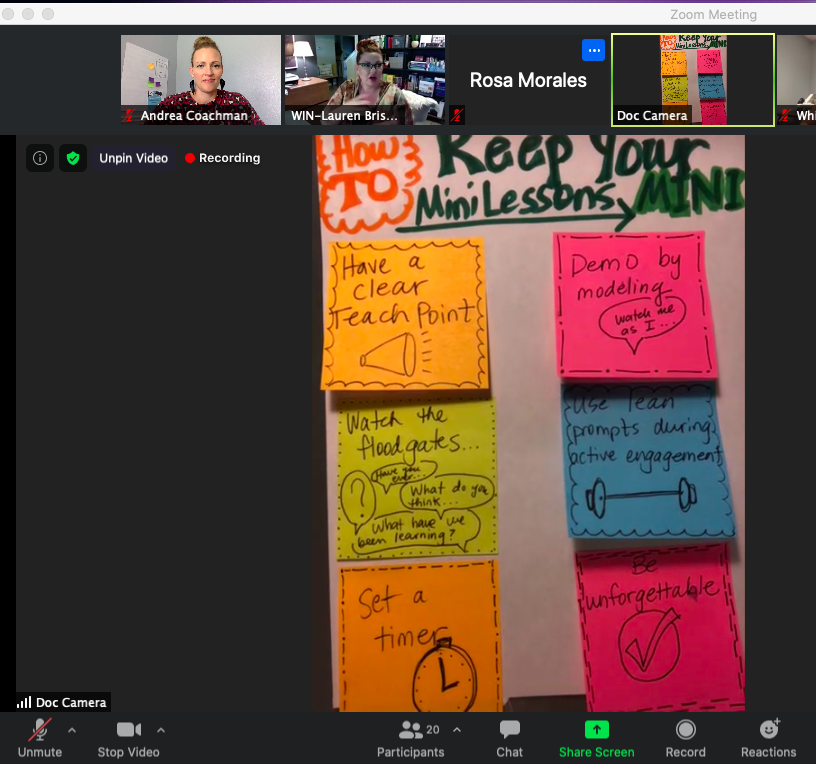Select the Doc Camera video thumbnail
This screenshot has width=816, height=764.
[x=693, y=80]
